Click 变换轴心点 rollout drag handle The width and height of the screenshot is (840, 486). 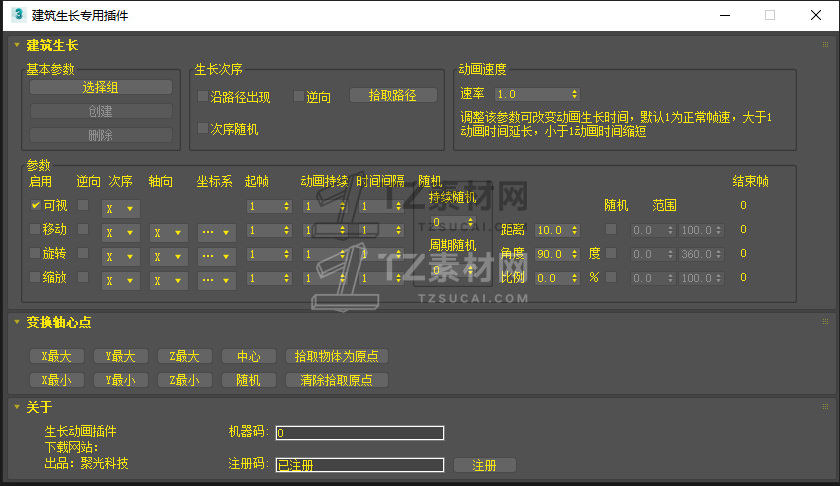click(x=826, y=321)
